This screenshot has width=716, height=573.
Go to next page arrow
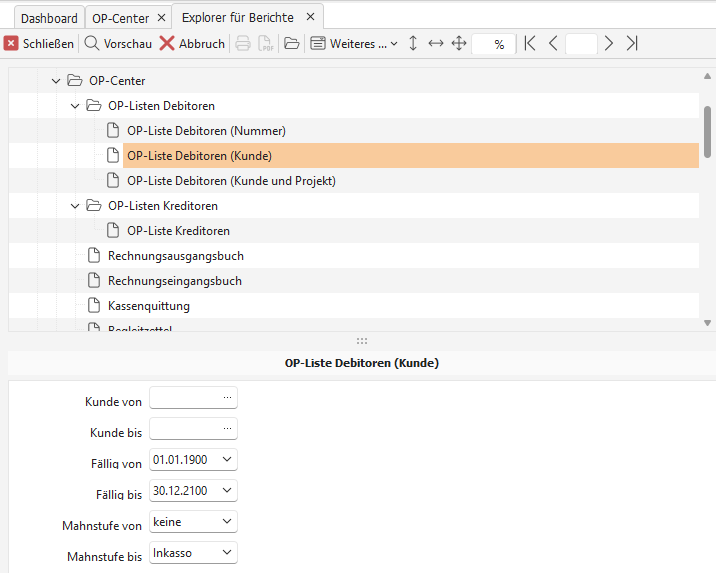click(609, 43)
